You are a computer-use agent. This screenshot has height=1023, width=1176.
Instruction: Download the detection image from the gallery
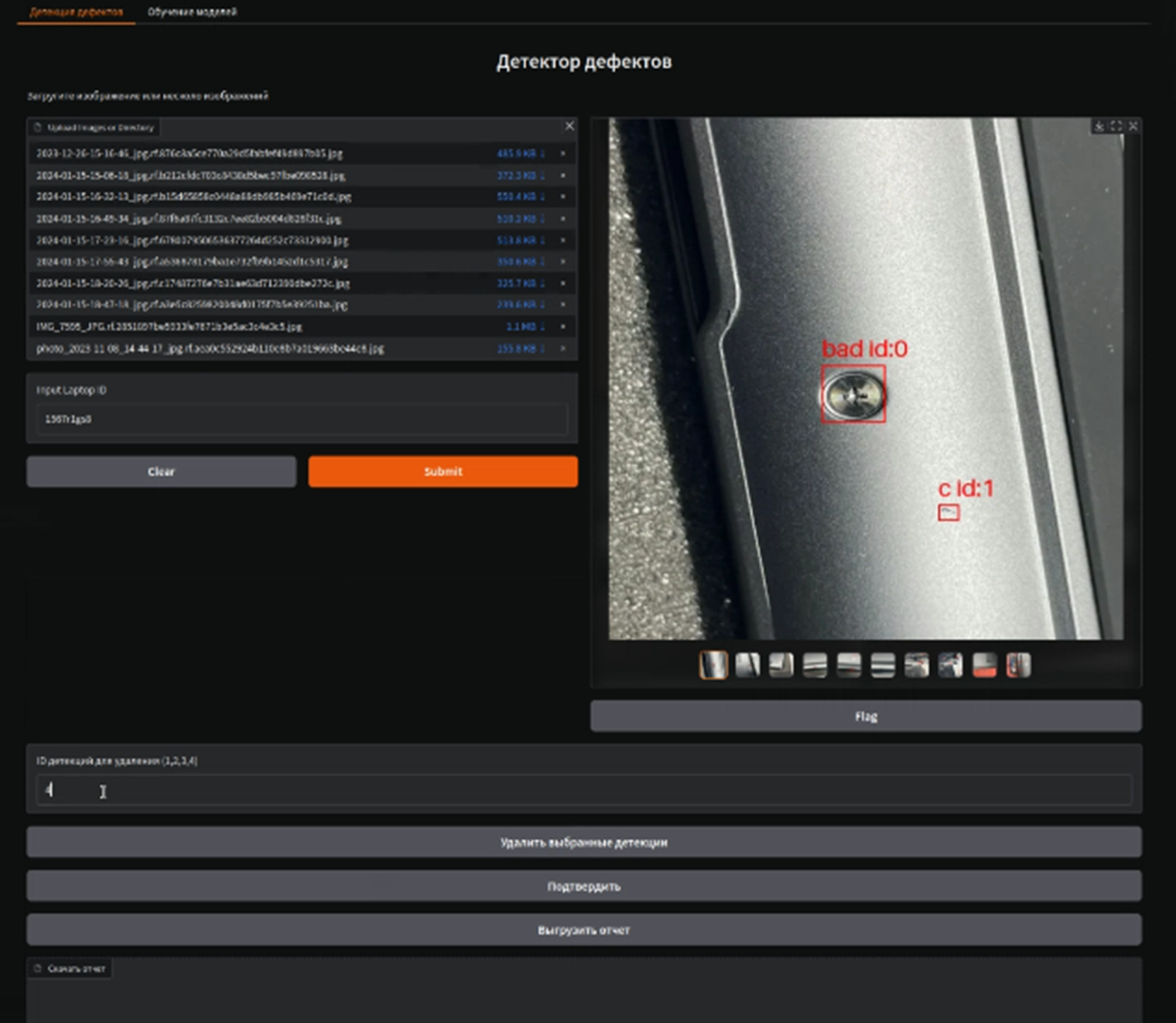click(1099, 126)
